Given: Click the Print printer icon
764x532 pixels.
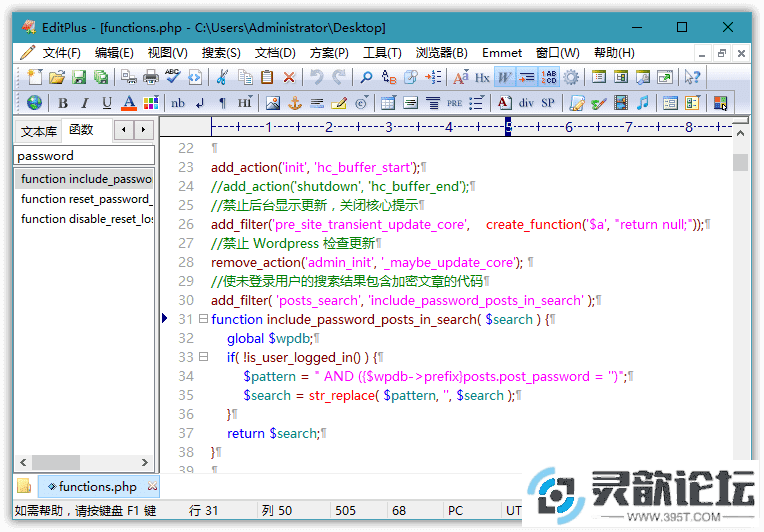Looking at the screenshot, I should [x=151, y=77].
